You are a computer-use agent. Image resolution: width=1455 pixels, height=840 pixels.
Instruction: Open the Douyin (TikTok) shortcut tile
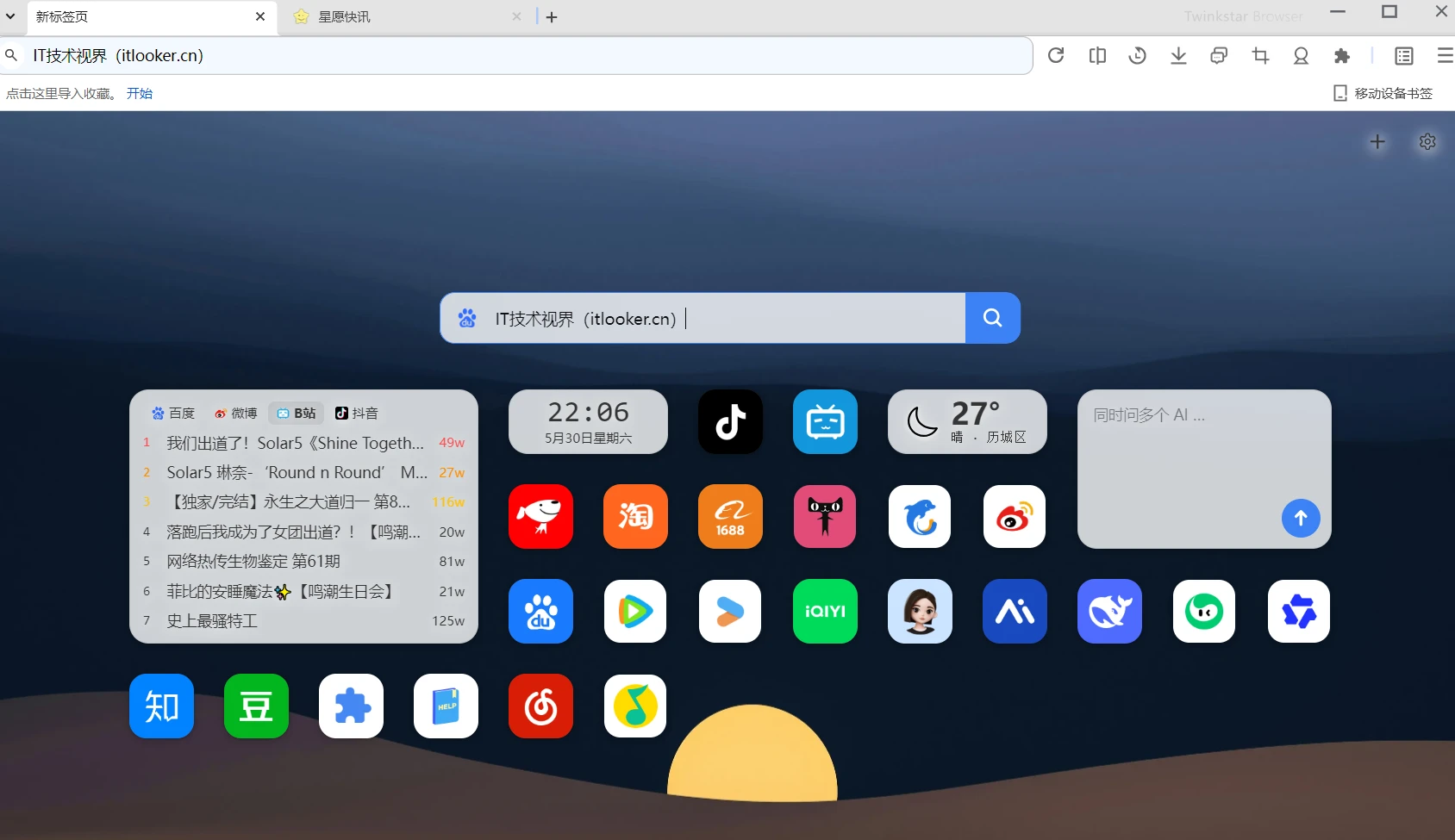pyautogui.click(x=730, y=421)
